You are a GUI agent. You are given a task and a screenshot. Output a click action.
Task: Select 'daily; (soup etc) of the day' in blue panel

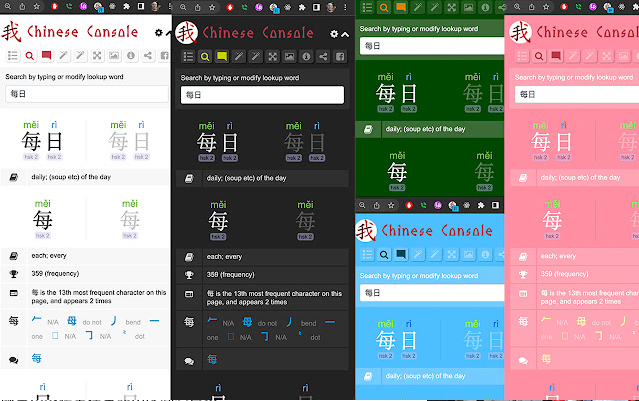point(425,376)
